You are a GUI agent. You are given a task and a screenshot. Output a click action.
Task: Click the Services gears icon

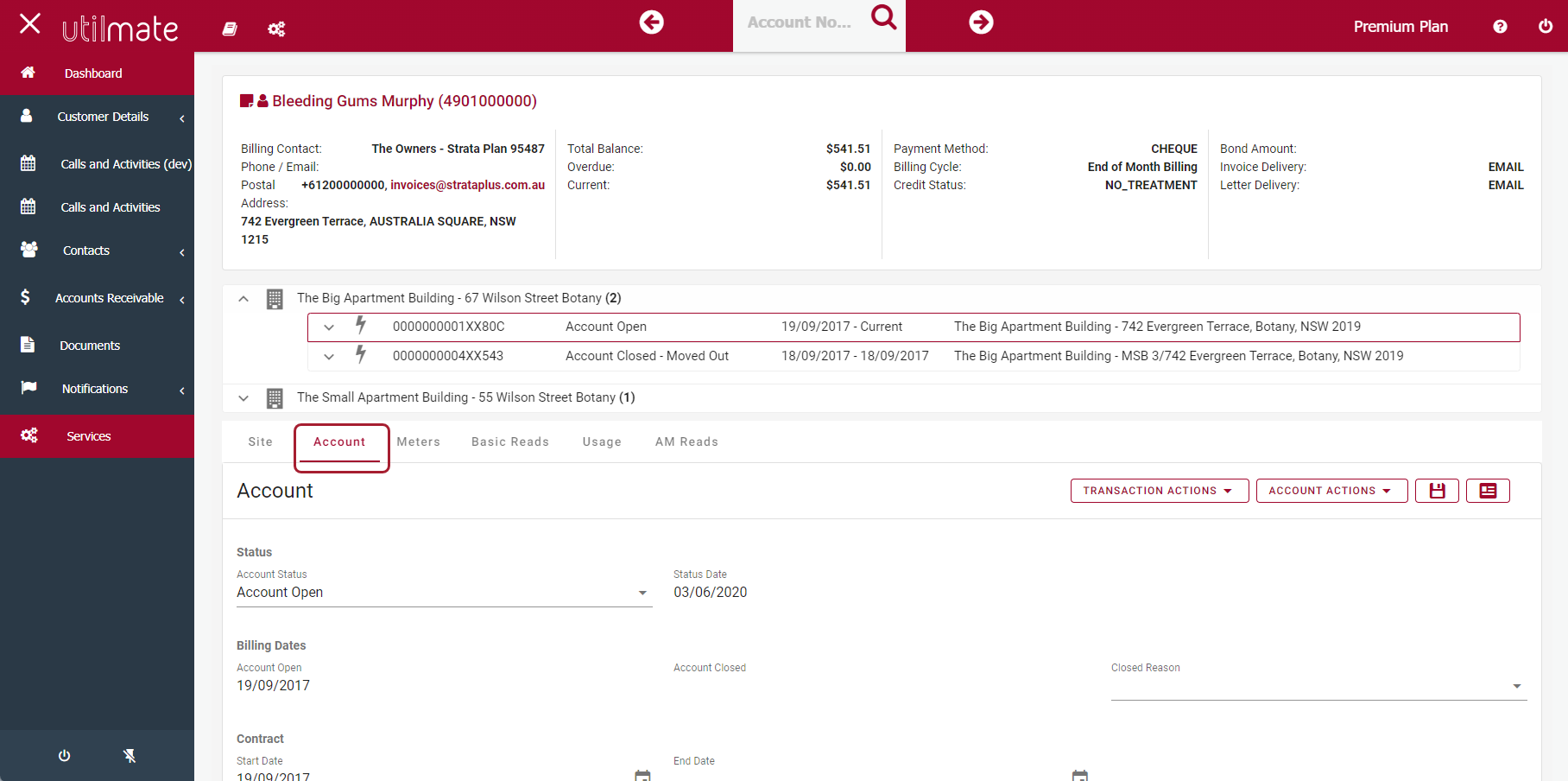point(29,435)
